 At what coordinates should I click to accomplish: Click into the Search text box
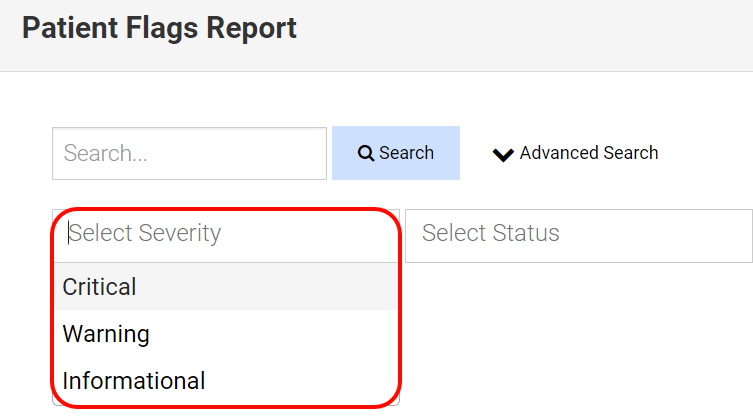point(189,153)
